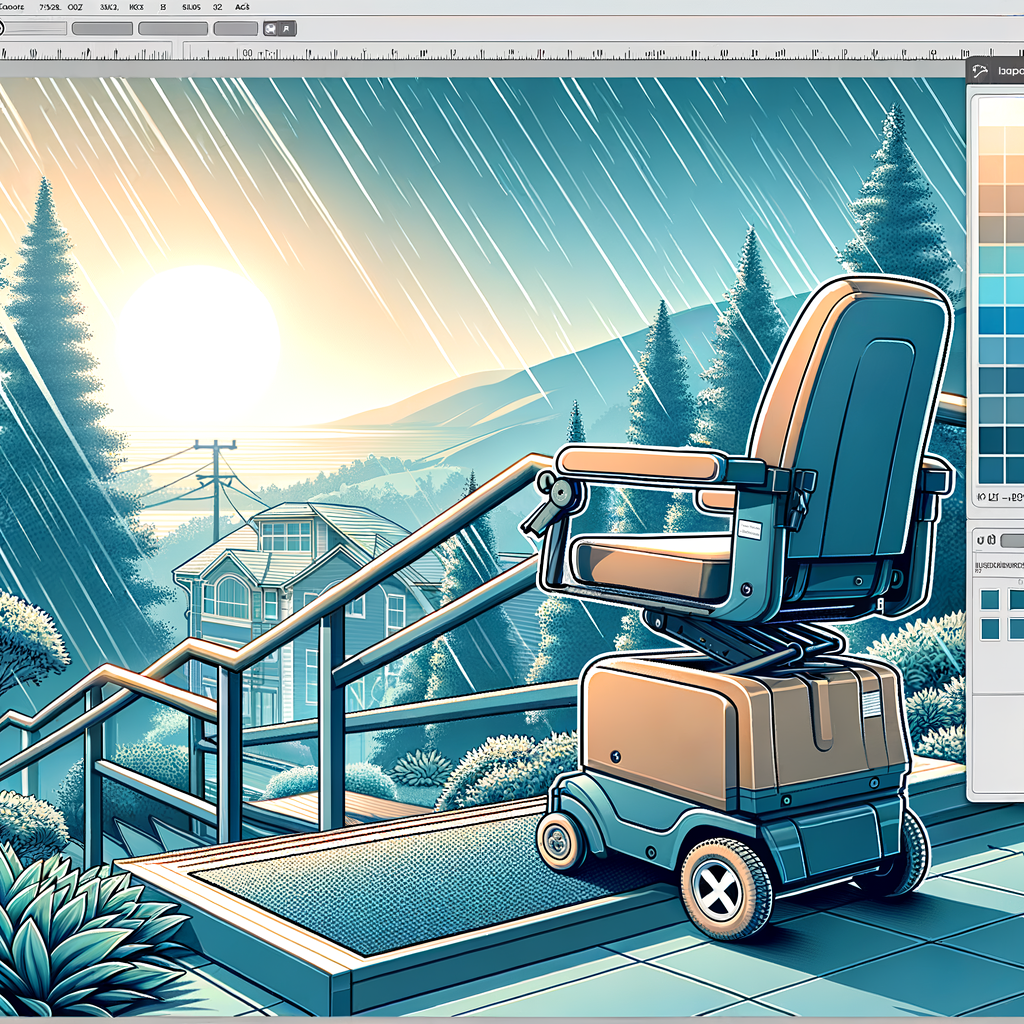Click the gray field in lower panel header

coord(1012,541)
